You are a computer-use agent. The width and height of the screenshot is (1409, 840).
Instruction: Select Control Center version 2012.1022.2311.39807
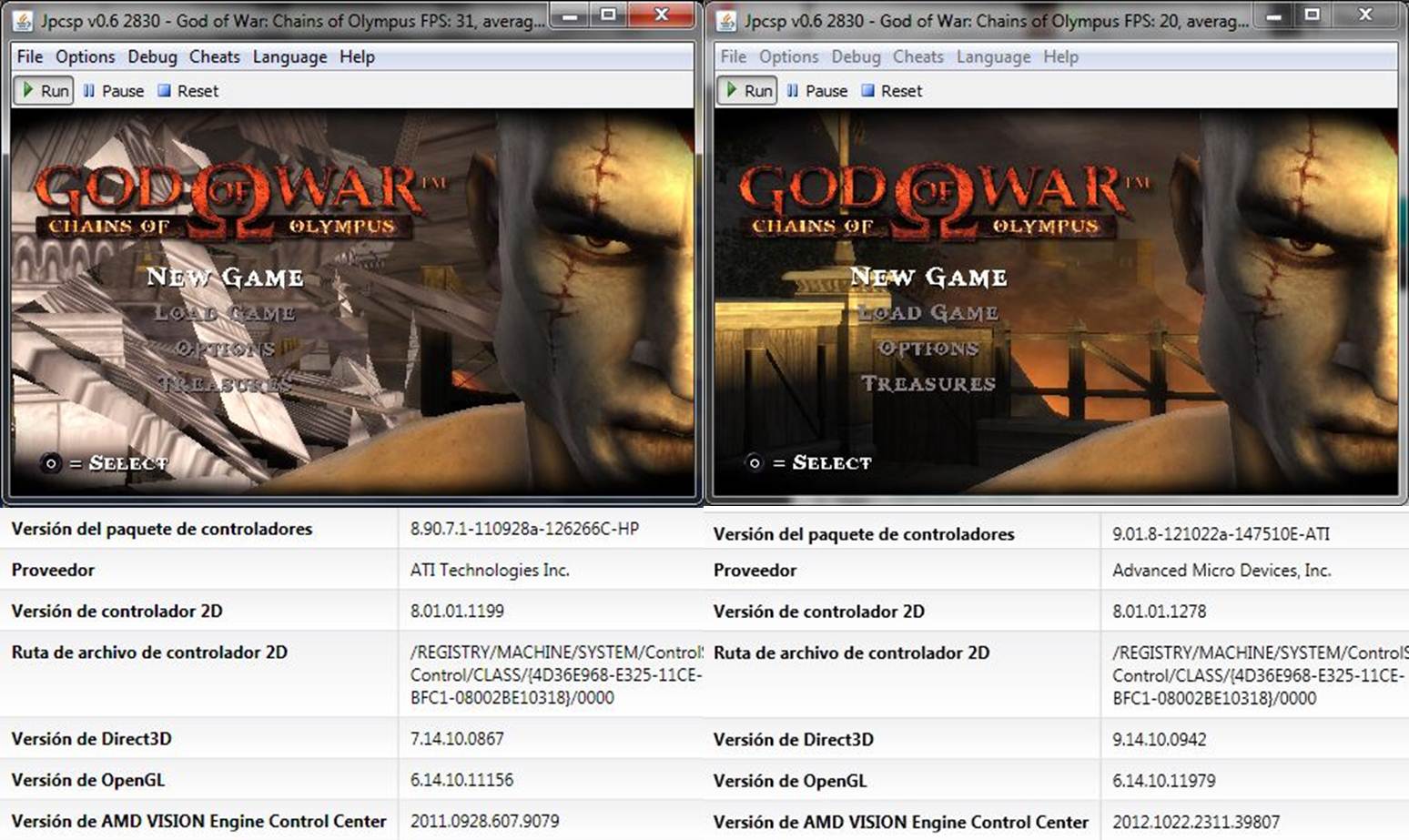pyautogui.click(x=1196, y=822)
